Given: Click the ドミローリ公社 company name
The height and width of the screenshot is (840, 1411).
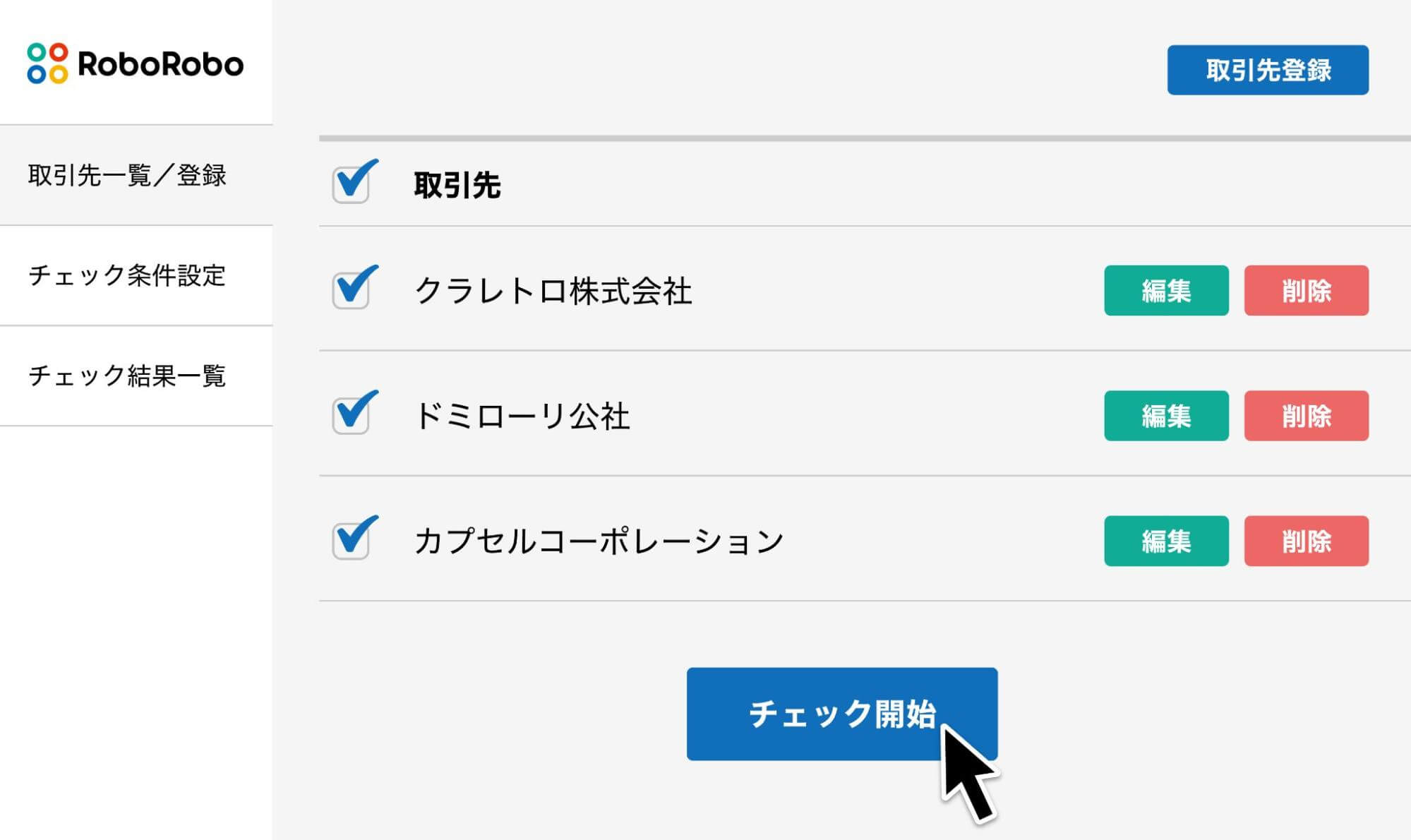Looking at the screenshot, I should 521,415.
